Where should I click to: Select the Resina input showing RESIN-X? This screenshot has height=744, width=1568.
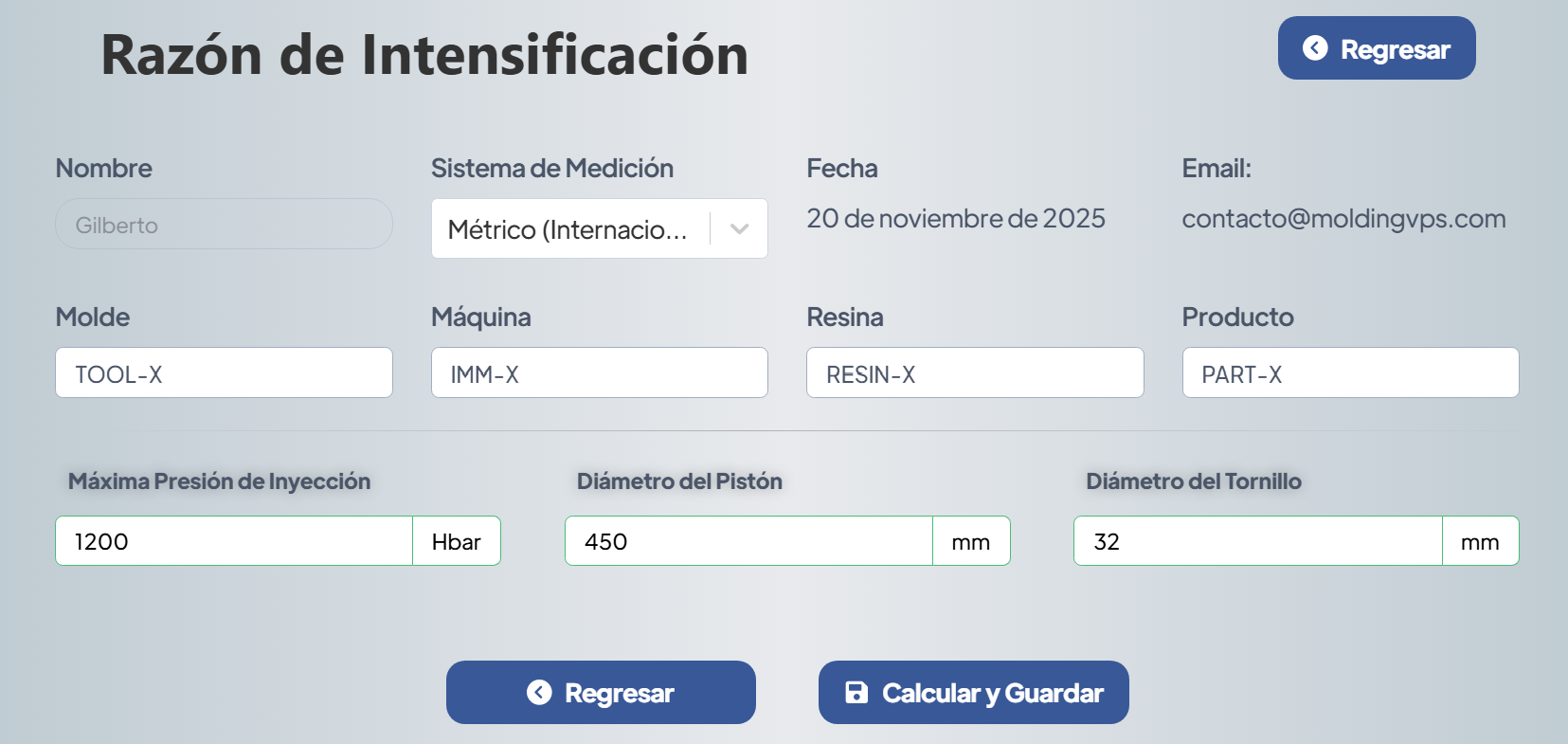974,373
